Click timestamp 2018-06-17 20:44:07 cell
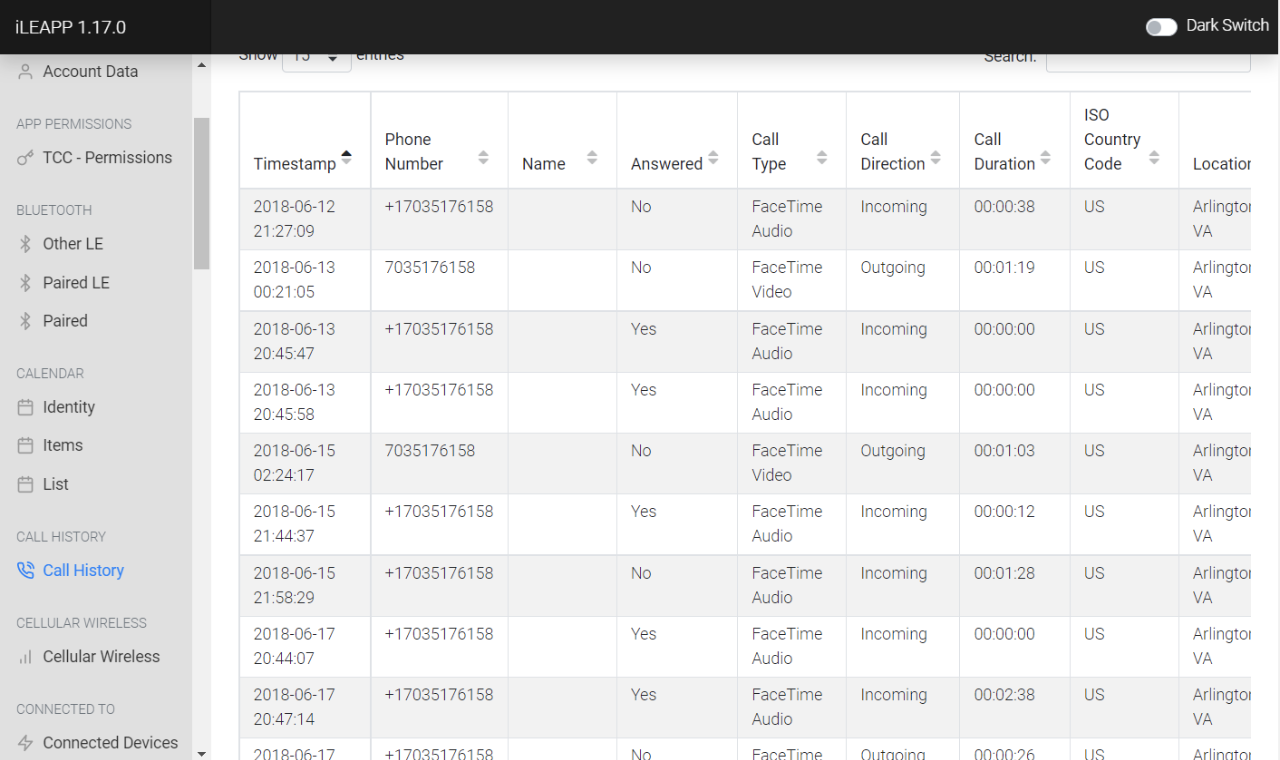Image resolution: width=1280 pixels, height=760 pixels. click(x=305, y=646)
